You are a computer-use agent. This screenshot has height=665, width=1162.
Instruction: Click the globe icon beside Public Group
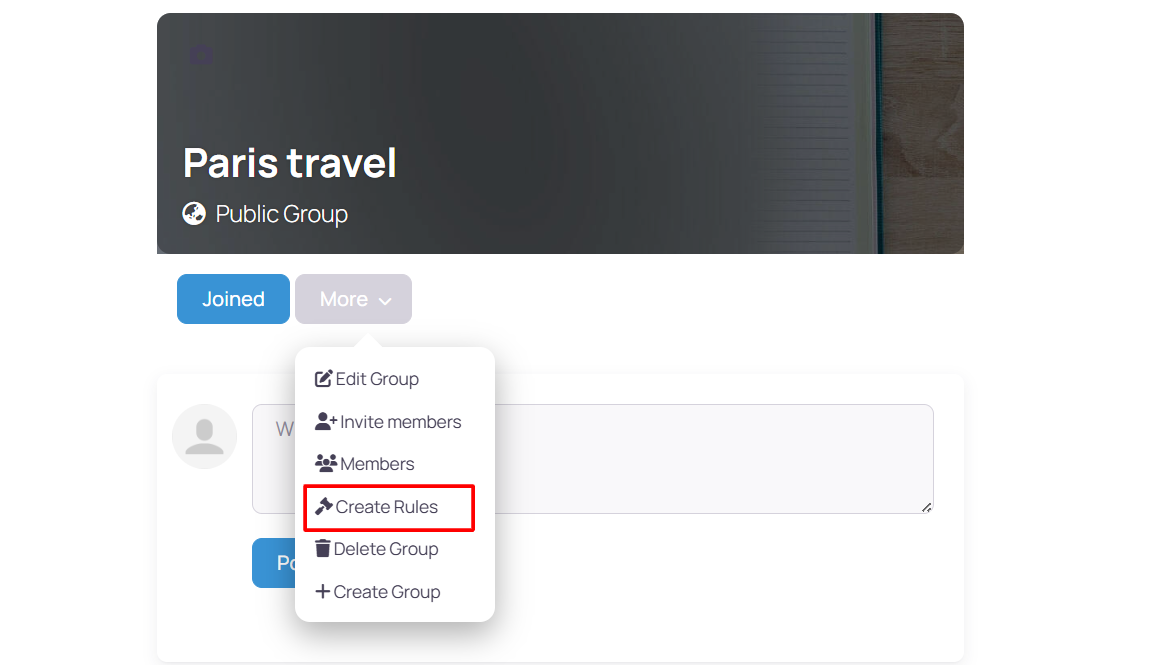(193, 213)
